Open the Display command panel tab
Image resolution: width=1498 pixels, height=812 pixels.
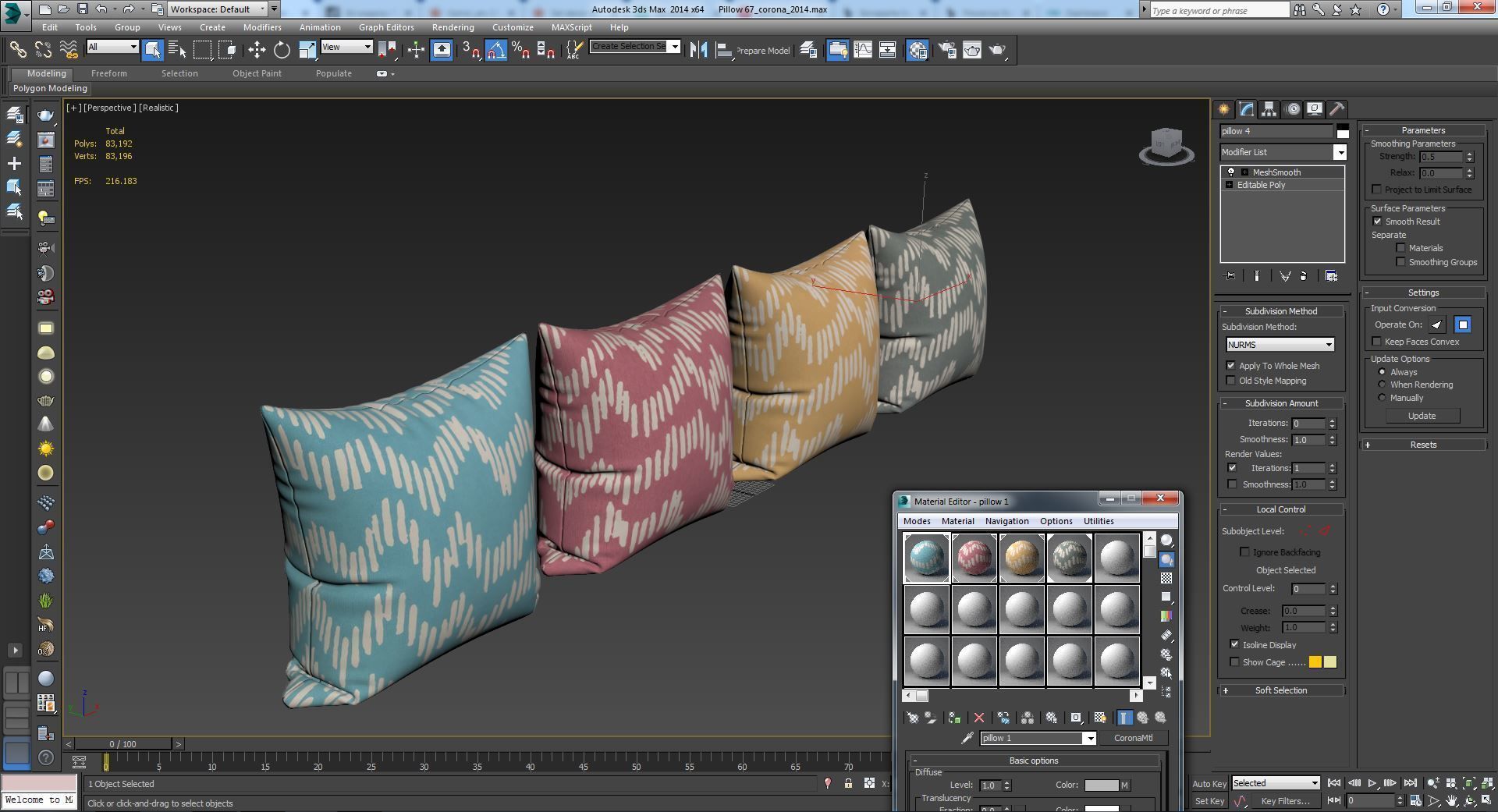tap(1315, 109)
